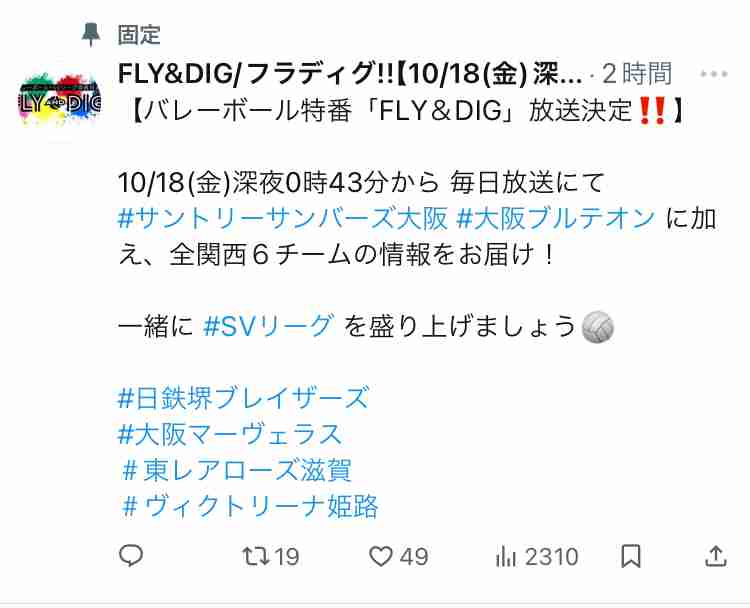Viewport: 750px width, 608px height.
Task: Open hashtag #日鉄堺ブレイザーズ
Action: pos(243,398)
